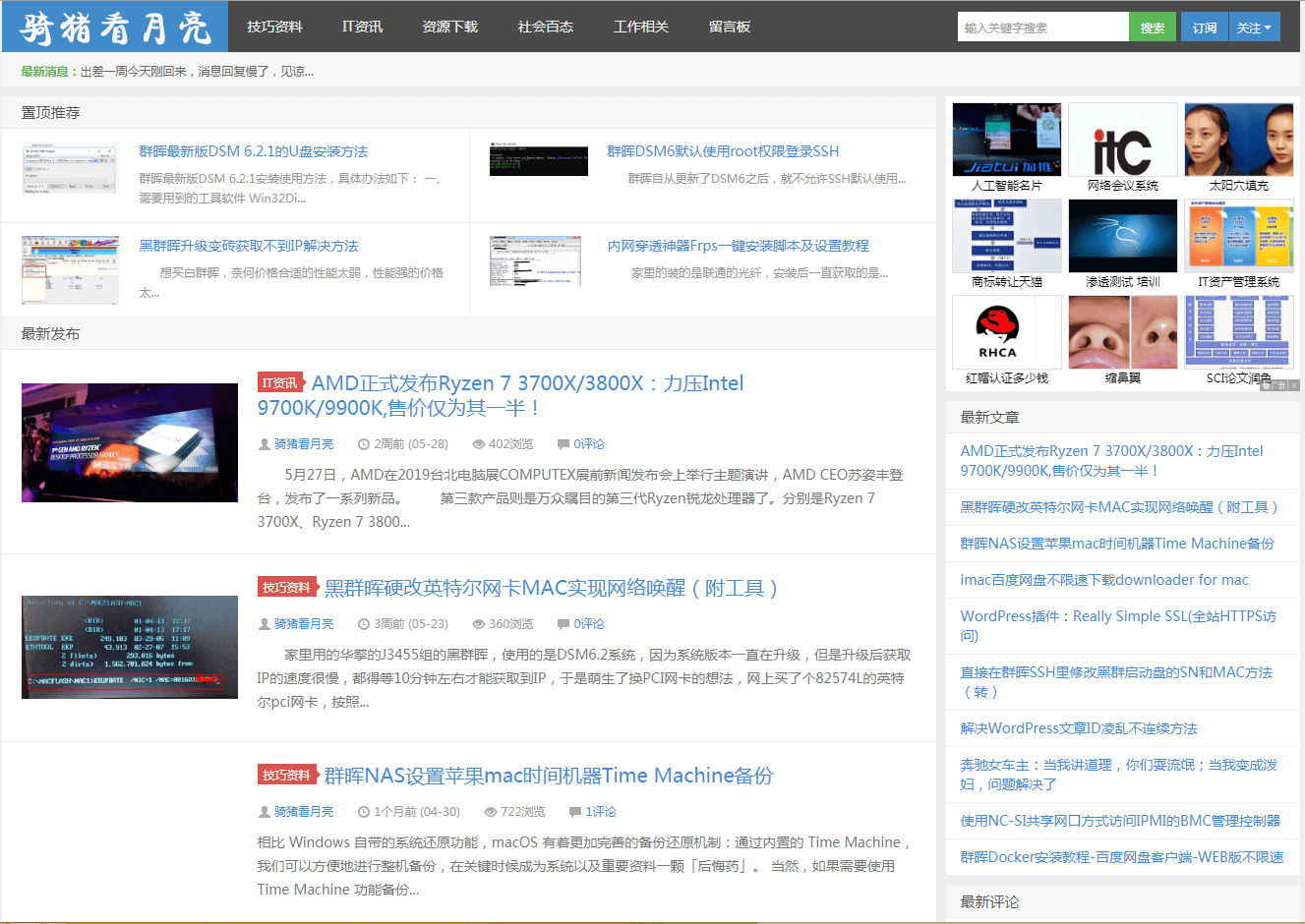The width and height of the screenshot is (1305, 924).
Task: Click inside the keyword search input field
Action: coord(1042,27)
